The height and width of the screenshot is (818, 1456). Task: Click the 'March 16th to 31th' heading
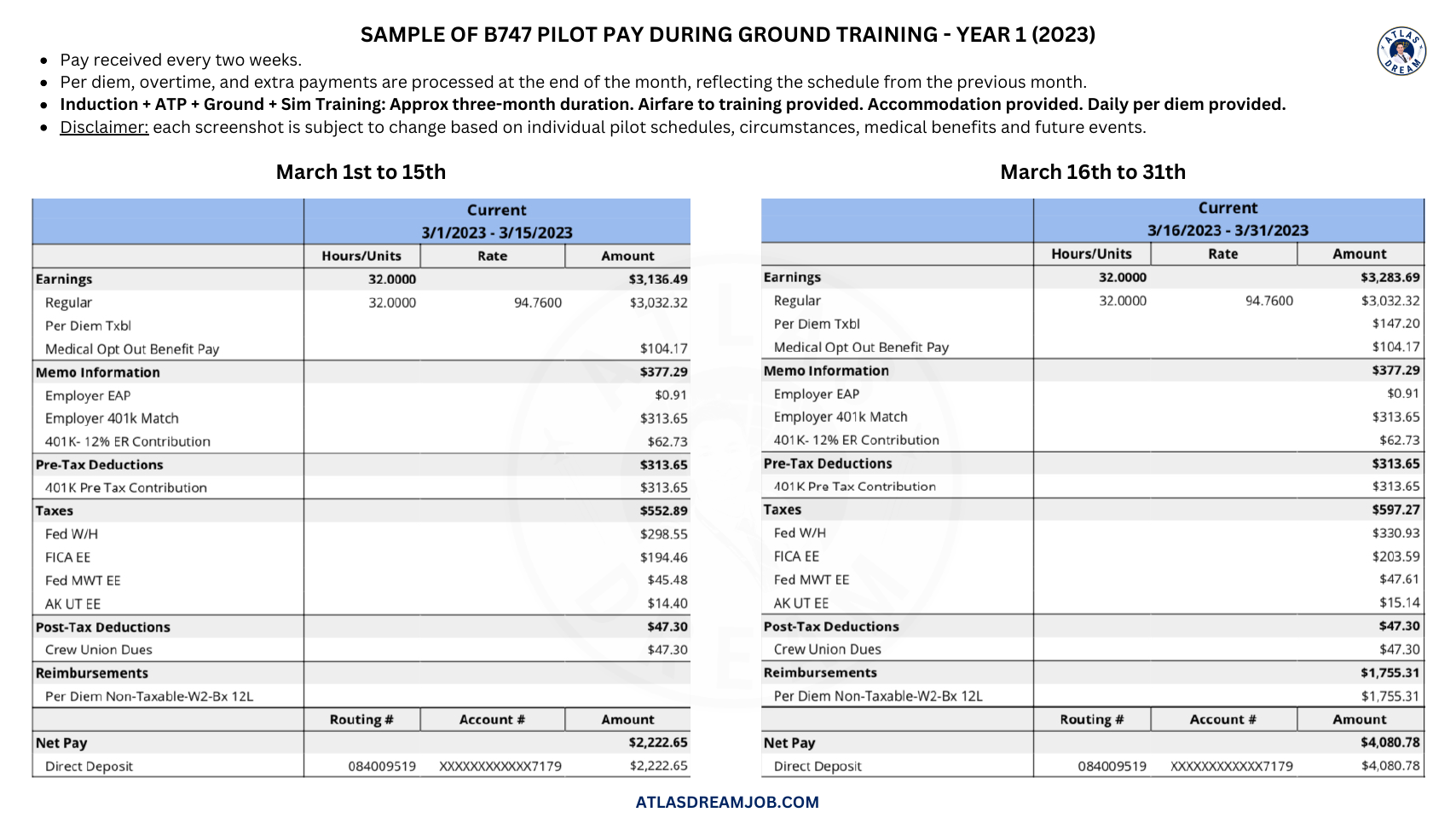(x=1093, y=172)
